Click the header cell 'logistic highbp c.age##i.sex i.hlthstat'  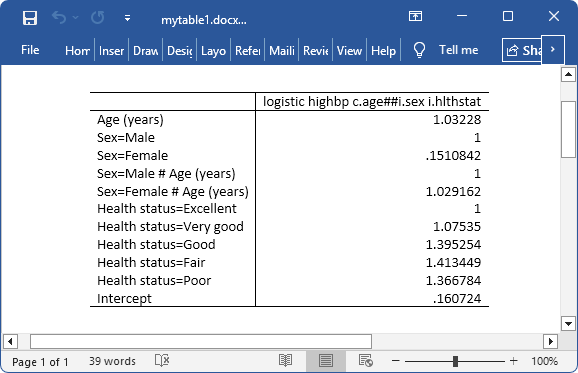click(372, 101)
